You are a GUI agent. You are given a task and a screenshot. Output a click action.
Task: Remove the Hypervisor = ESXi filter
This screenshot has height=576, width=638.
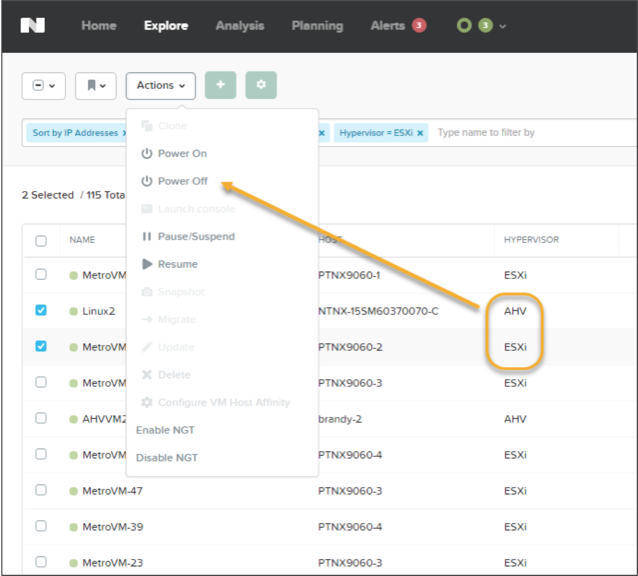420,133
